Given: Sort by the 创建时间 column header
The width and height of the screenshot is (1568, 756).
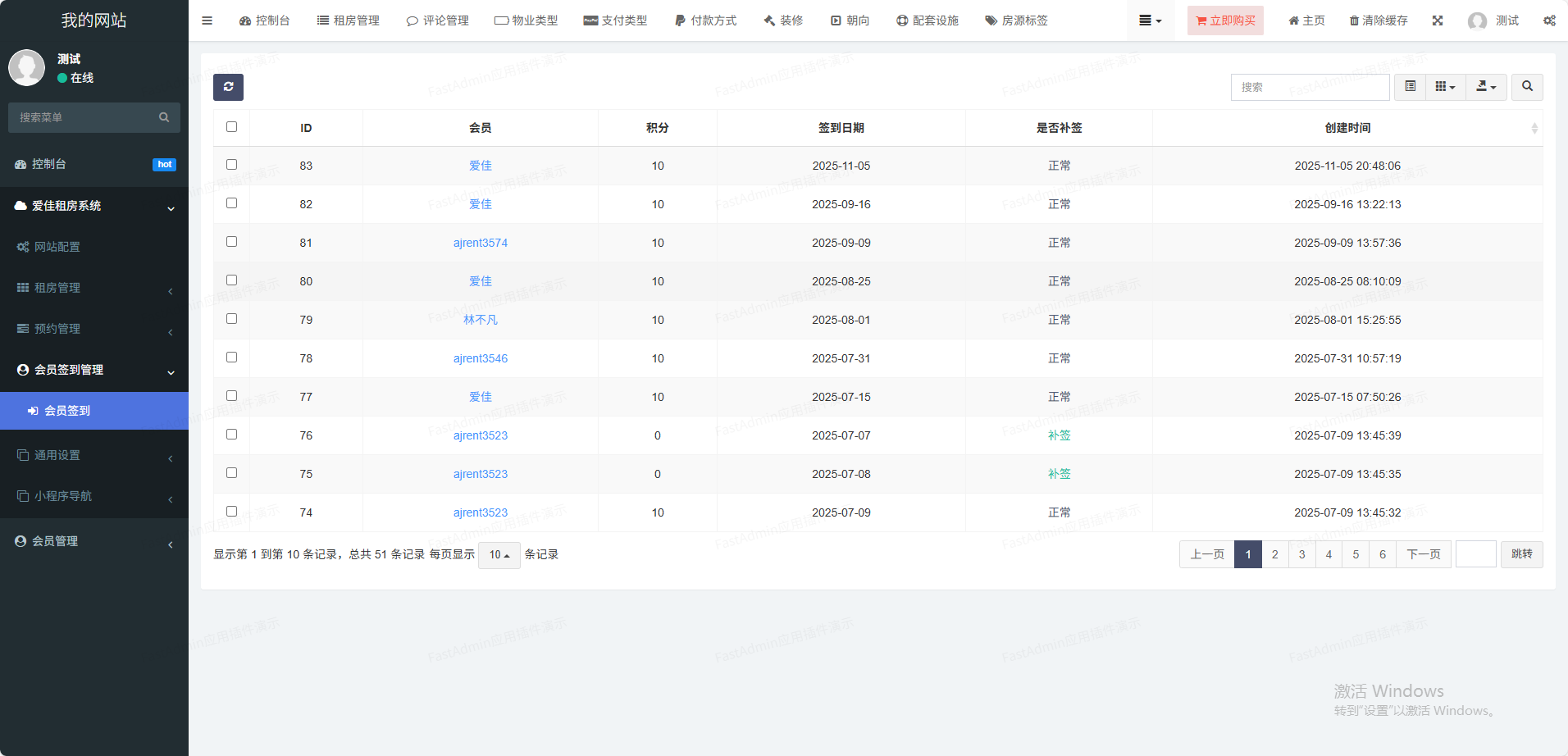Looking at the screenshot, I should pos(1347,128).
